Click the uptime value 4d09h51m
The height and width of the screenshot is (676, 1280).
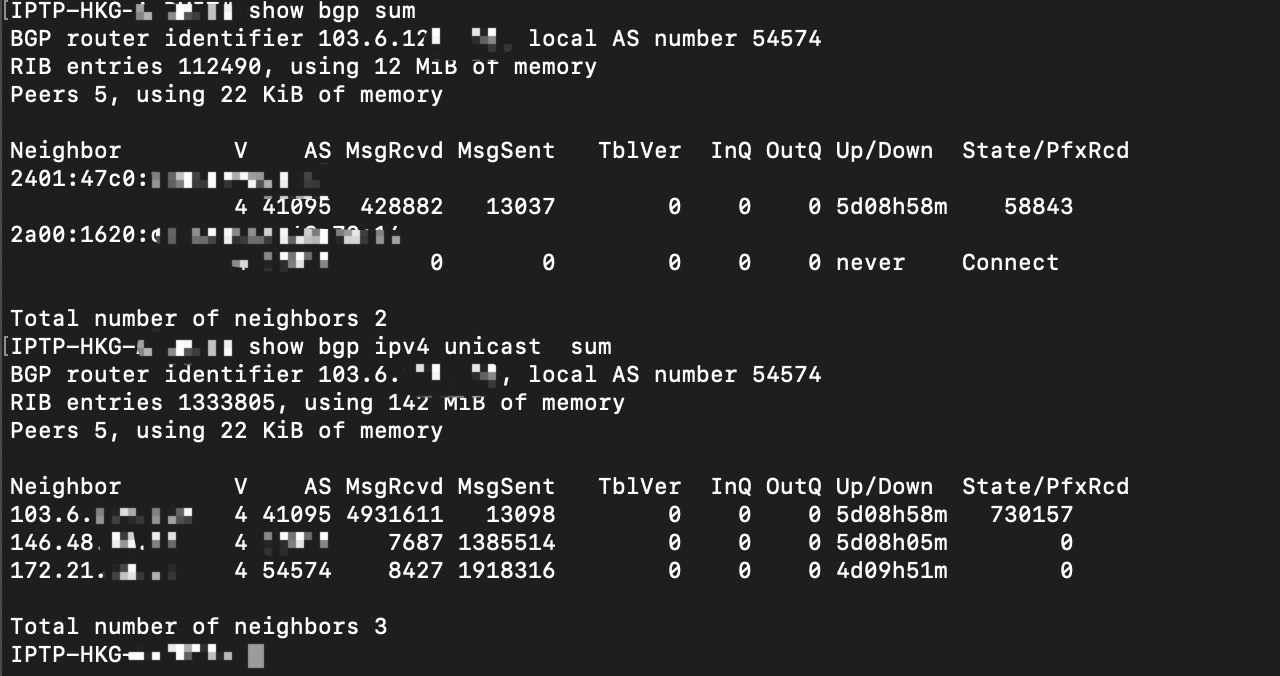tap(891, 571)
